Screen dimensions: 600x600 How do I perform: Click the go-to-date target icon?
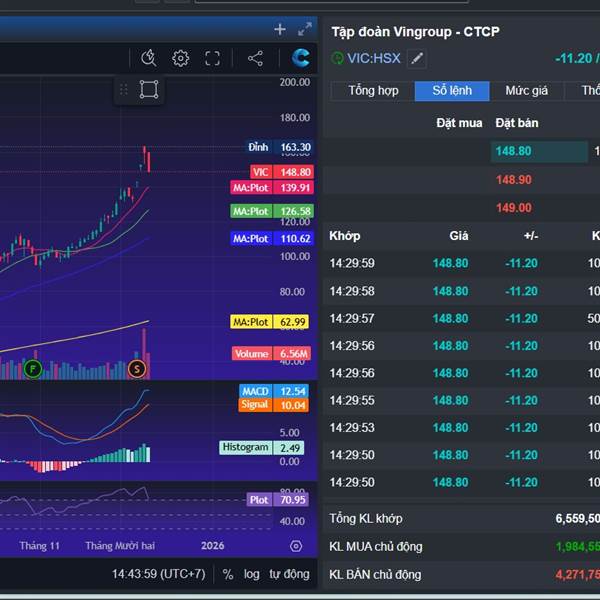(296, 546)
